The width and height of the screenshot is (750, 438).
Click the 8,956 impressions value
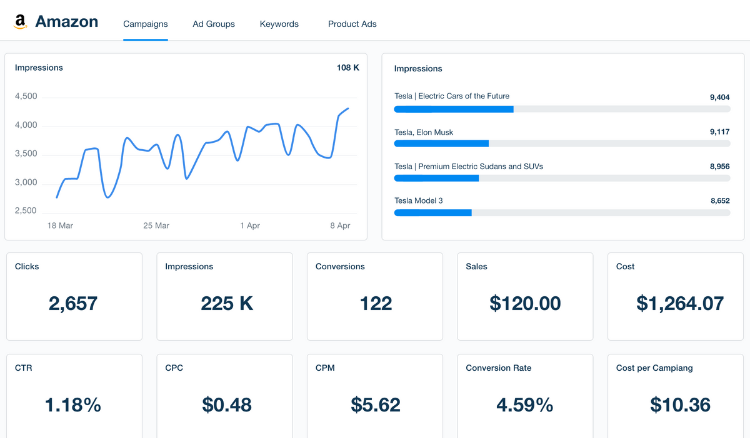[719, 166]
